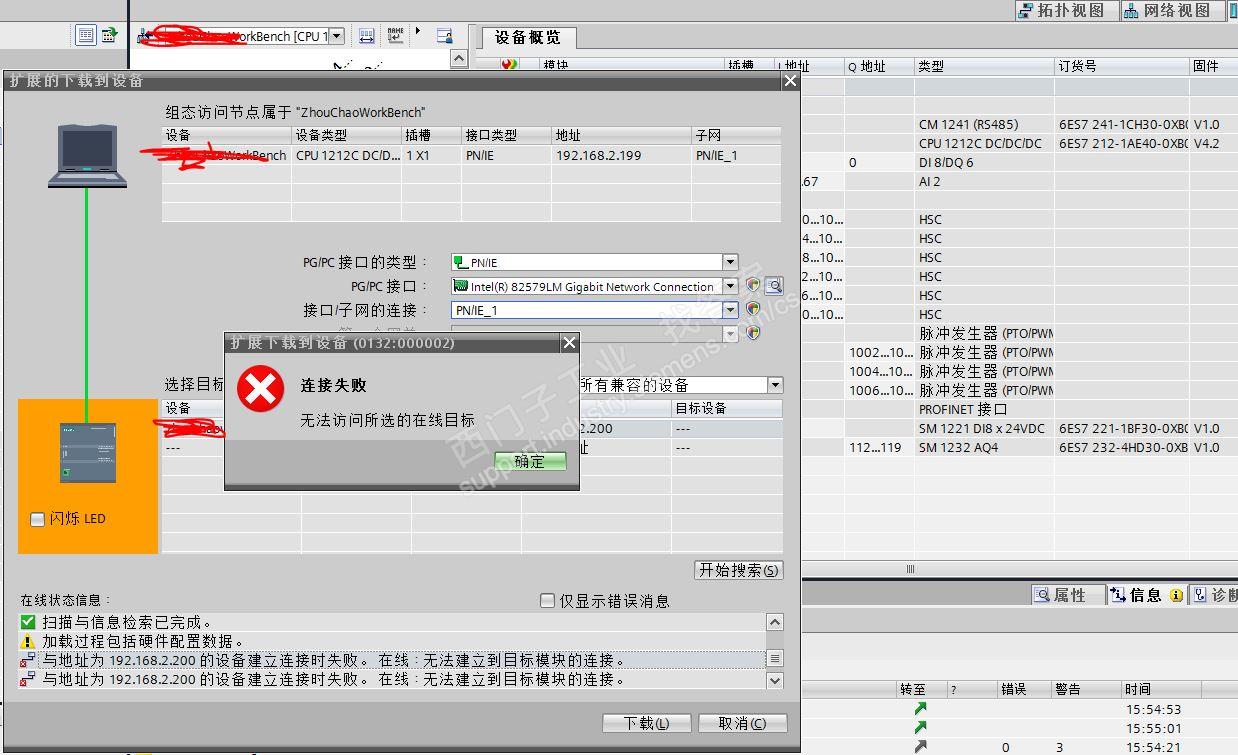Viewport: 1238px width, 755px height.
Task: Click the PLC device image in orange panel
Action: (x=87, y=453)
